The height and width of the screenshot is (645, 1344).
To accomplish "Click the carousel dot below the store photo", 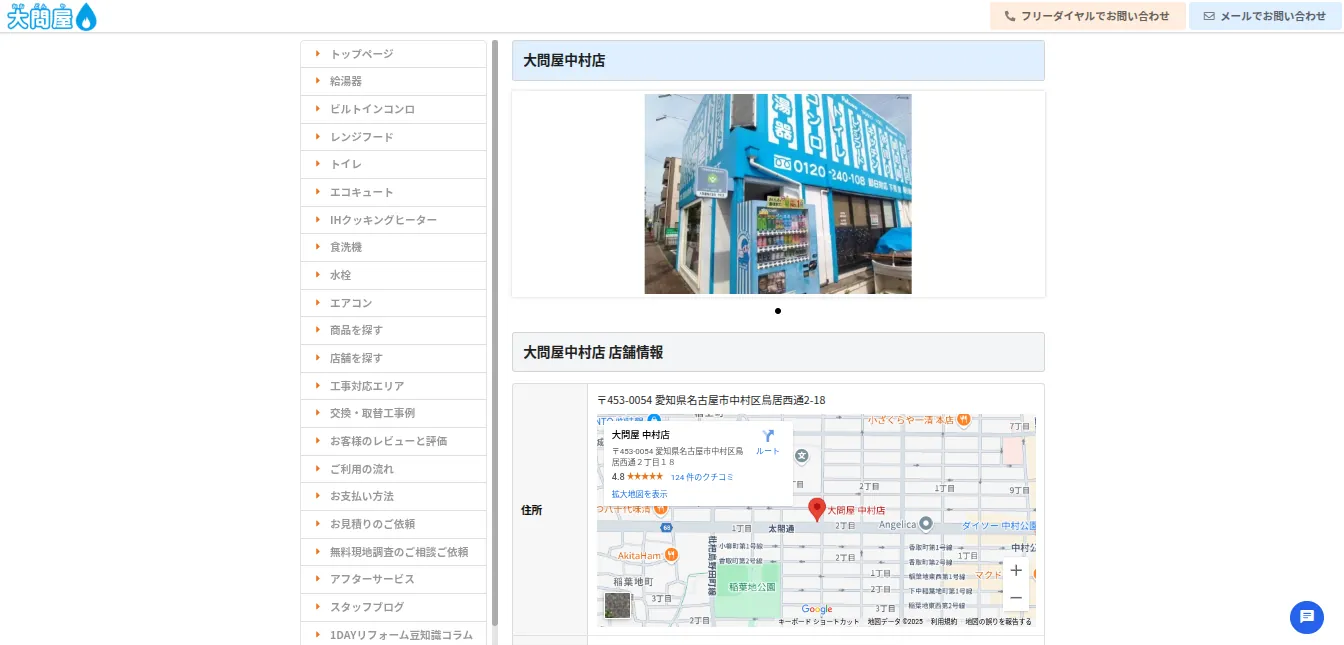I will [778, 311].
